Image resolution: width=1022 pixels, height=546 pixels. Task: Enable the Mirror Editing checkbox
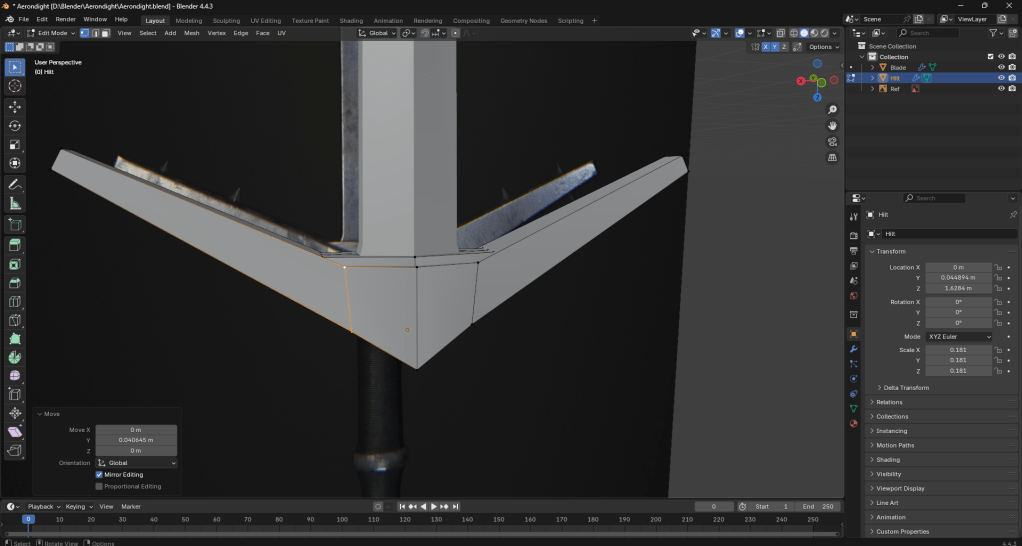click(100, 475)
